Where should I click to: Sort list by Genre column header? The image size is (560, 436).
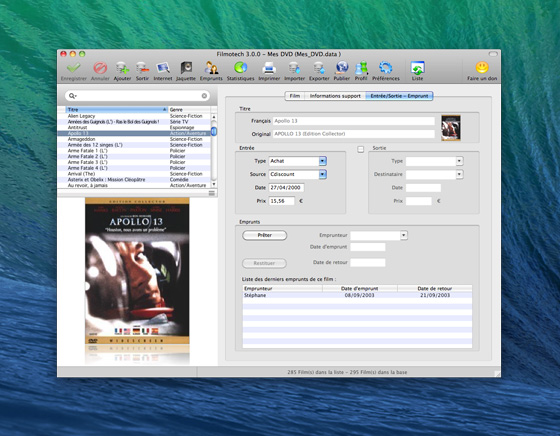pos(190,110)
